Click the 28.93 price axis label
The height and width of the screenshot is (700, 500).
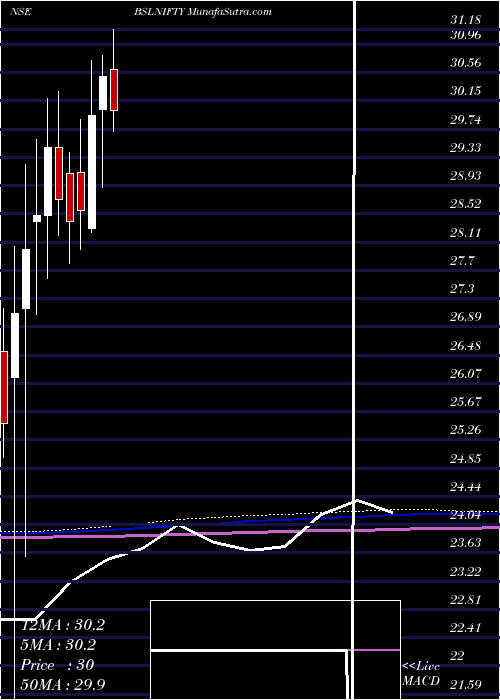[466, 175]
